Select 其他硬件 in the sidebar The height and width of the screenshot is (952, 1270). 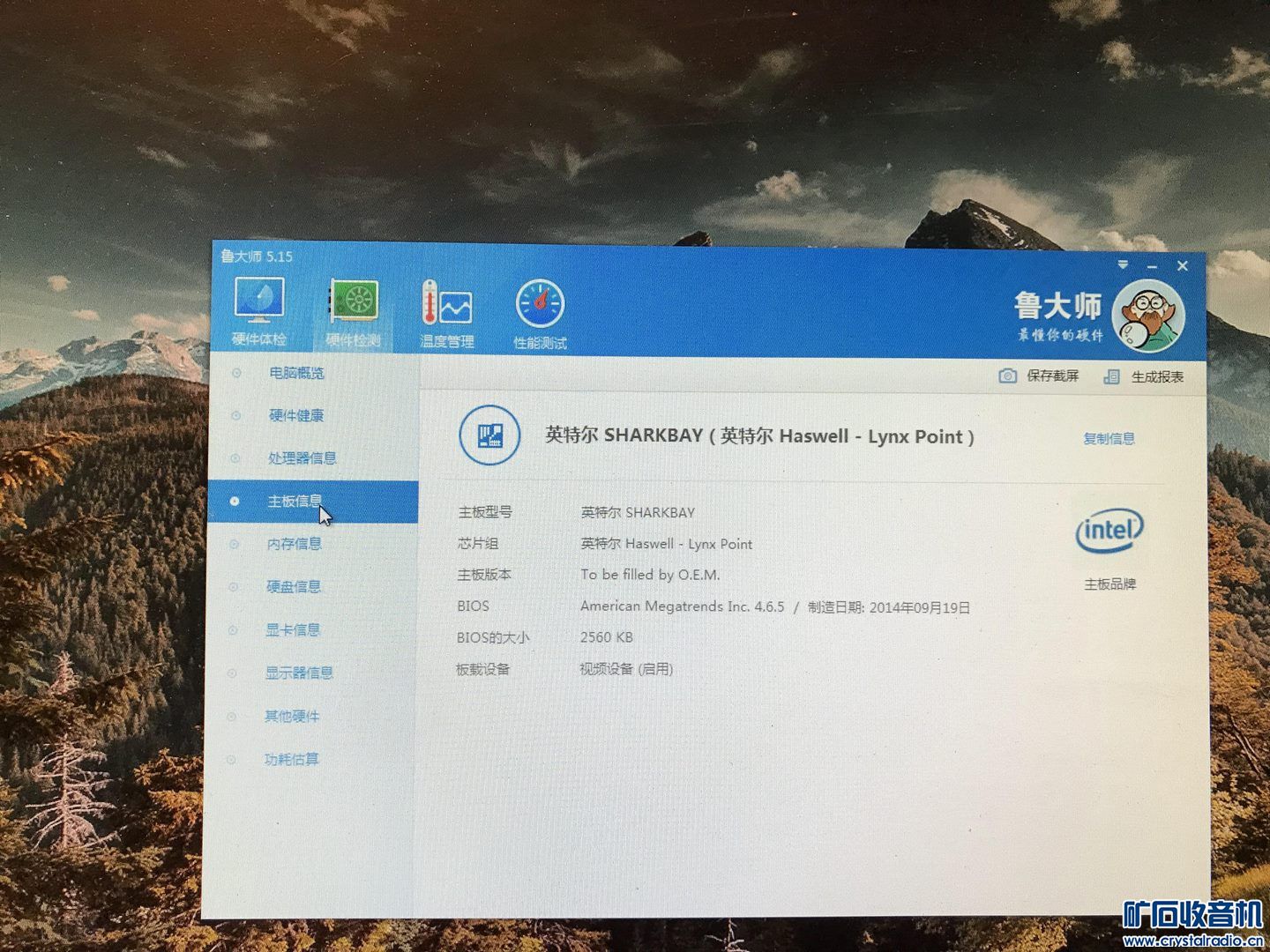click(x=292, y=716)
